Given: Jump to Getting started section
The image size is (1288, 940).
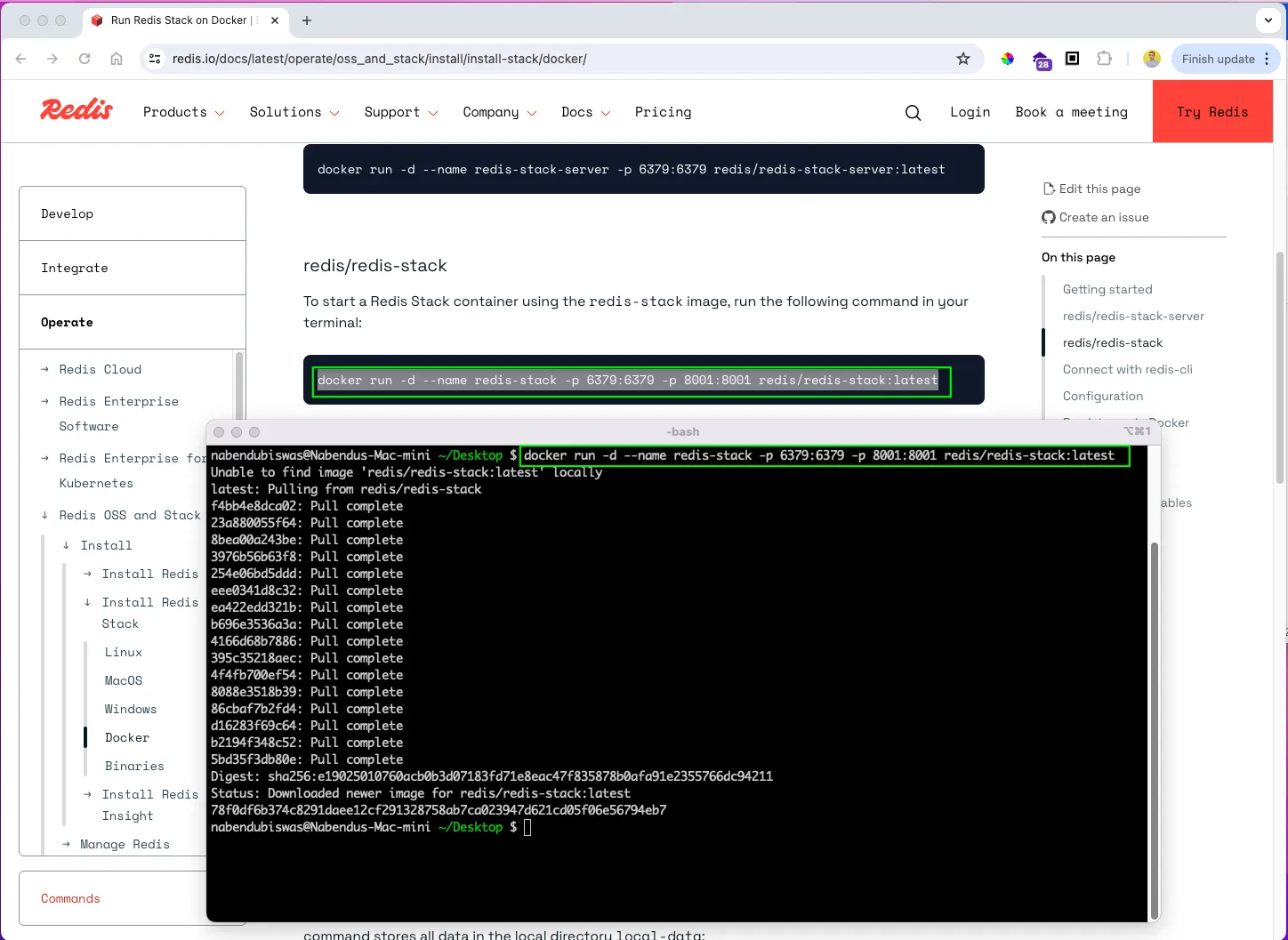Looking at the screenshot, I should pyautogui.click(x=1107, y=289).
